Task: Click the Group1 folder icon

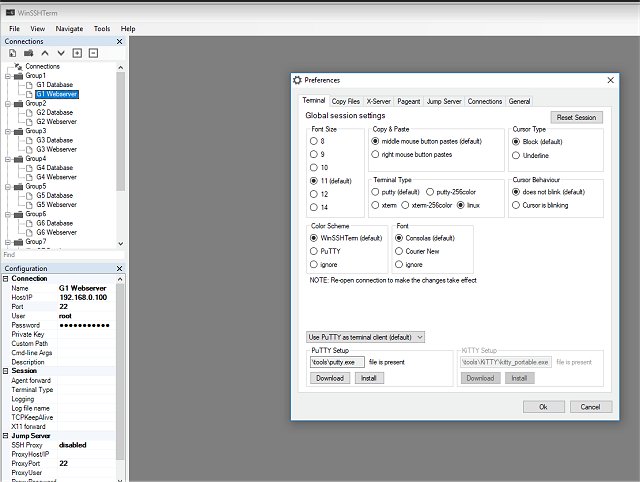Action: point(19,76)
